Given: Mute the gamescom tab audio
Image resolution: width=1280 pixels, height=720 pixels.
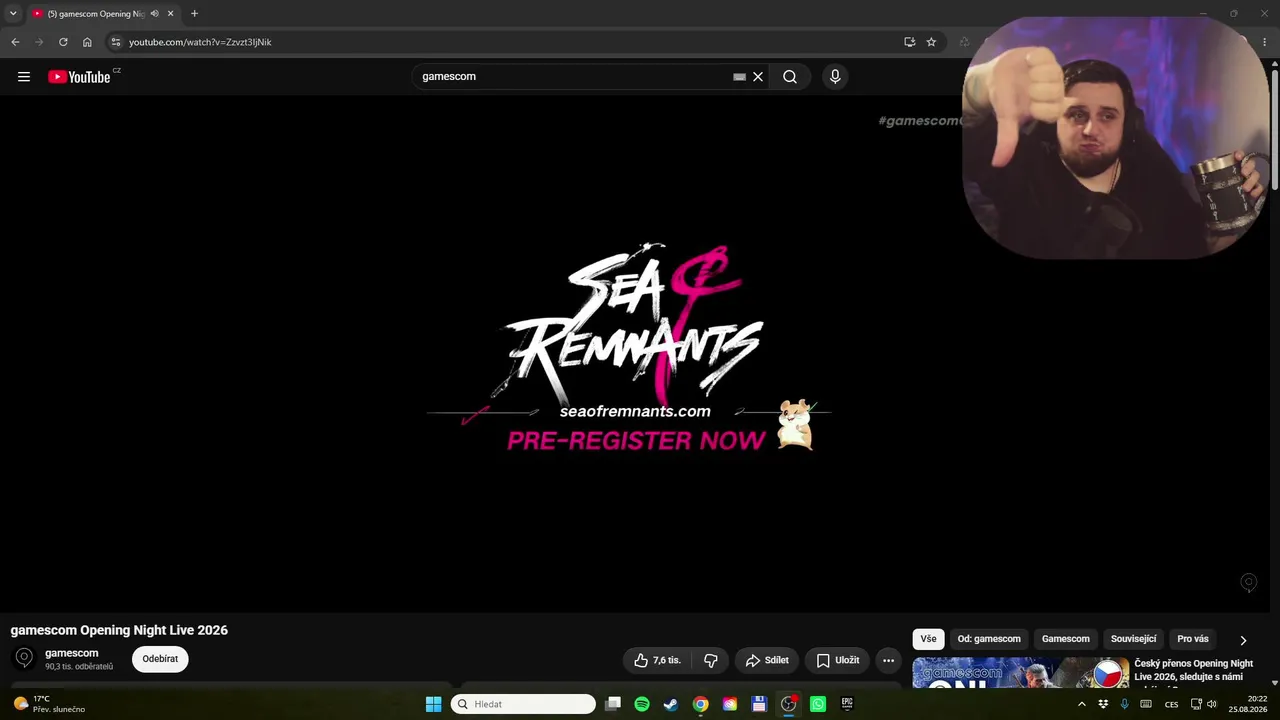Looking at the screenshot, I should (x=155, y=14).
